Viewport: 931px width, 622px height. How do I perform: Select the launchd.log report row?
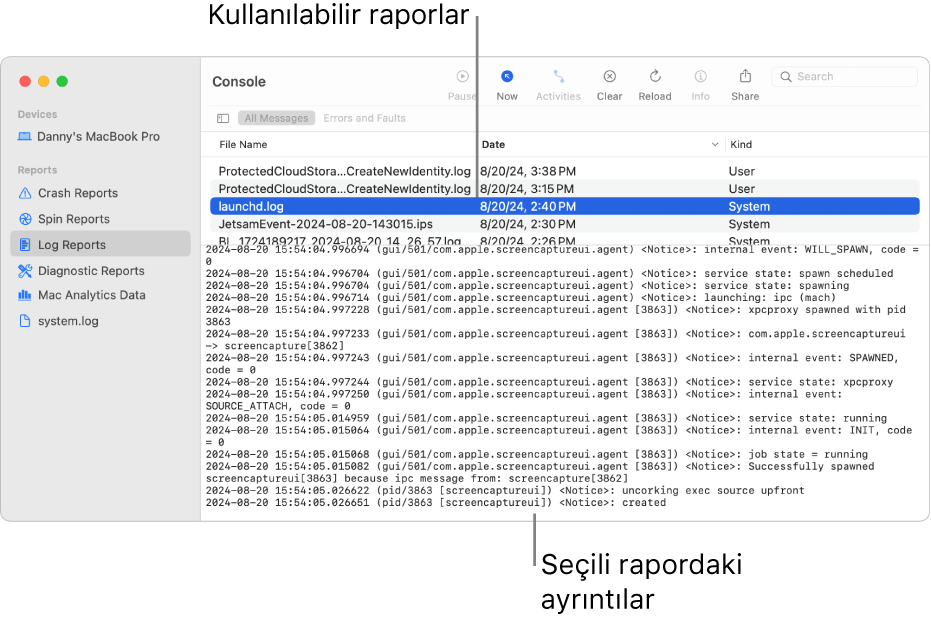[x=565, y=207]
